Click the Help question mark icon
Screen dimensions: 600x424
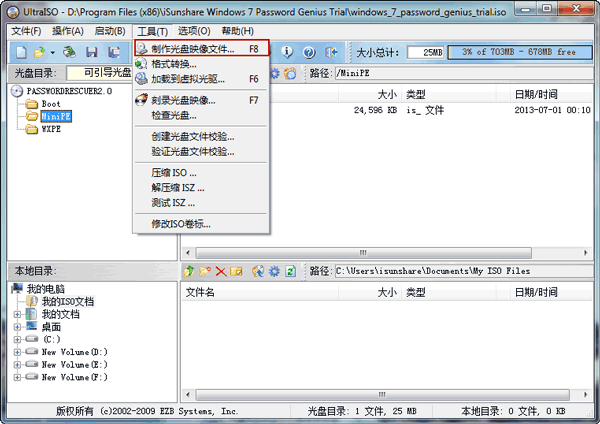click(309, 52)
